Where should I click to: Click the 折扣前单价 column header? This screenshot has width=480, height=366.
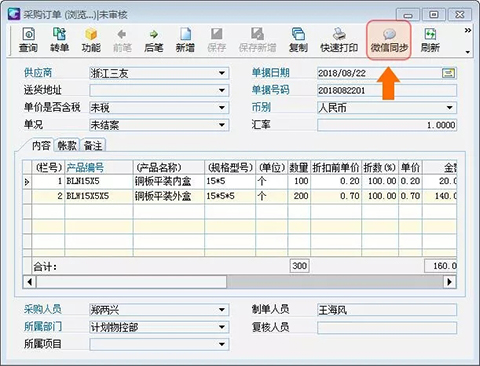click(336, 167)
